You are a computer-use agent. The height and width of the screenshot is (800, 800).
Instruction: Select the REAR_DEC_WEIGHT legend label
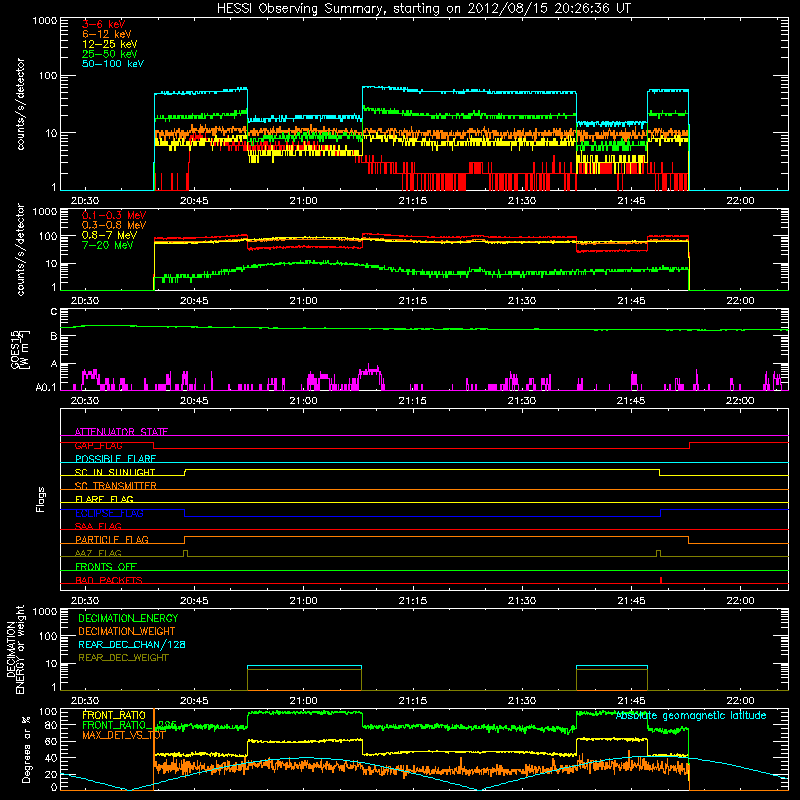[123, 658]
